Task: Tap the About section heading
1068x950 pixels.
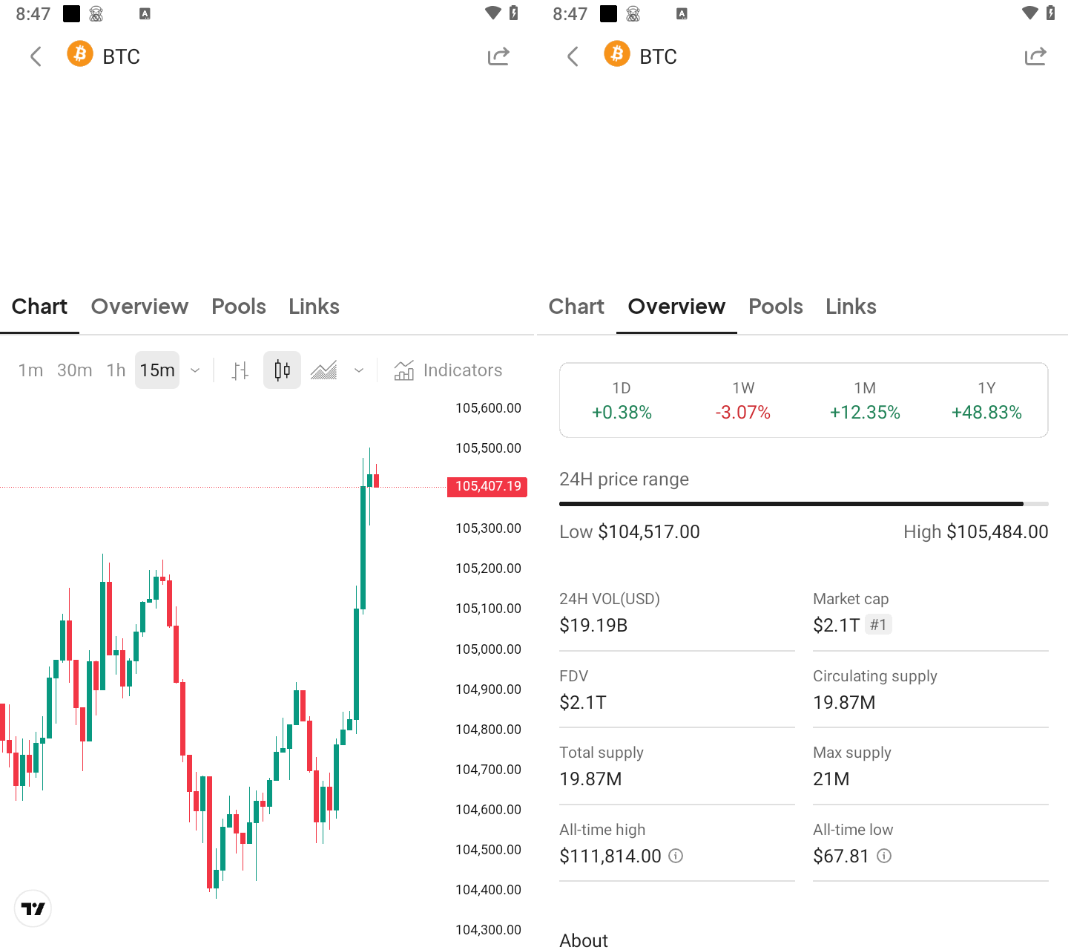Action: pyautogui.click(x=584, y=940)
